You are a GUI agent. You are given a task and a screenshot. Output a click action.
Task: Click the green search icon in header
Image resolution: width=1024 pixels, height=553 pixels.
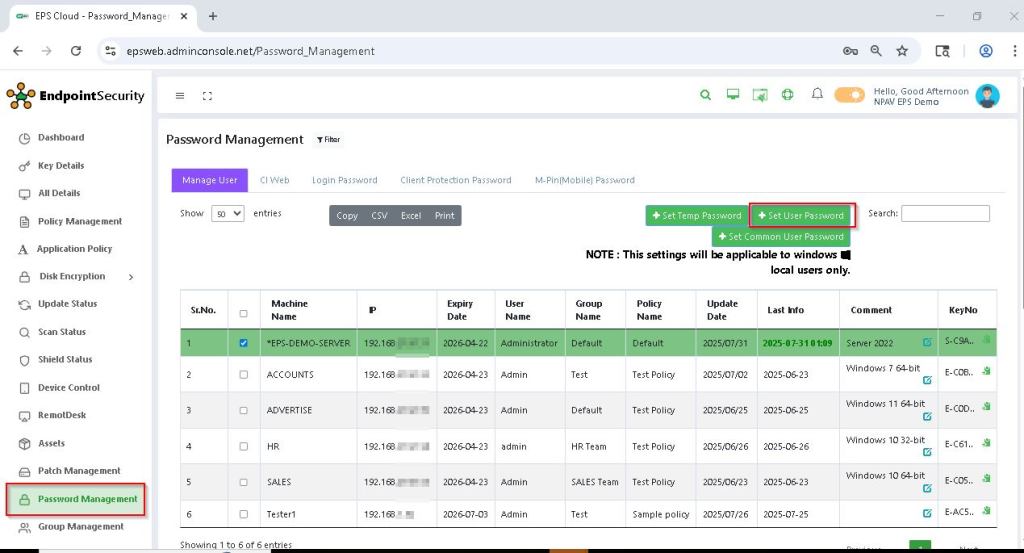705,95
